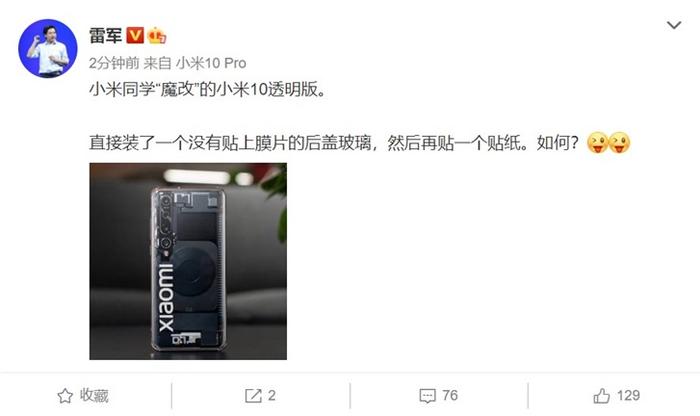The width and height of the screenshot is (700, 416).
Task: Click the comment count 76
Action: (450, 395)
